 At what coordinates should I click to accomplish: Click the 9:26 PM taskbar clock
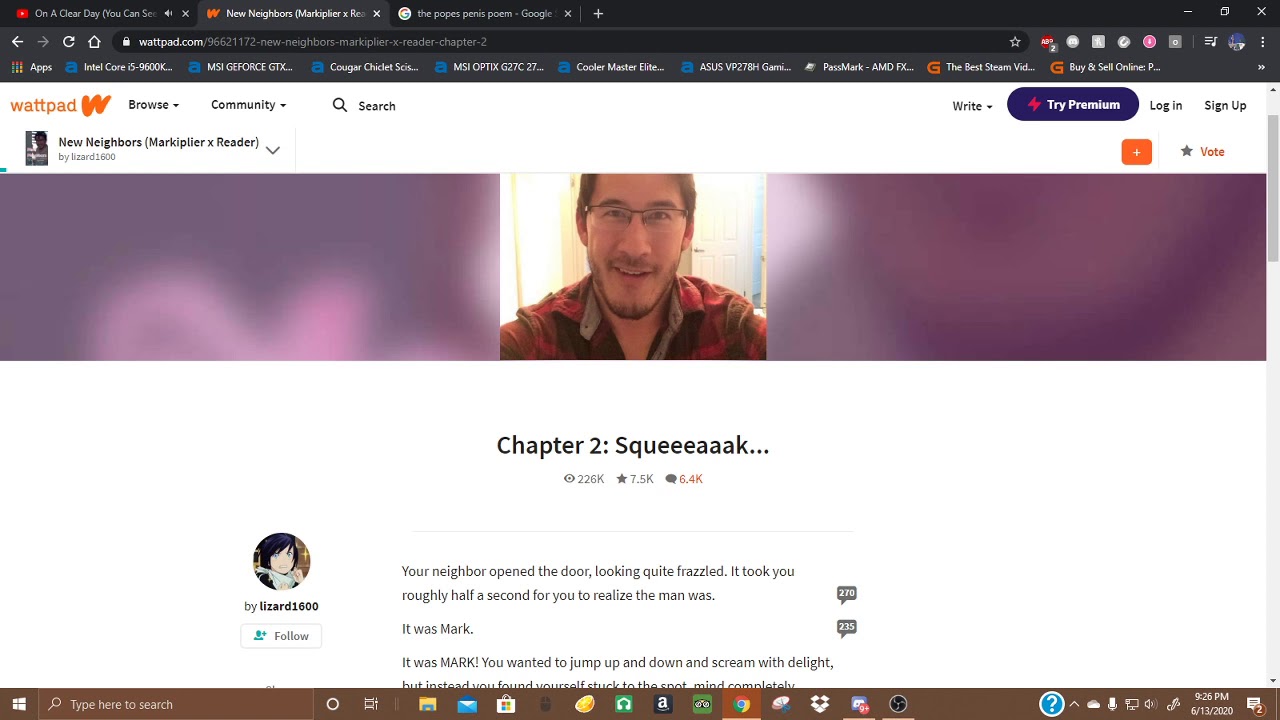click(1211, 704)
